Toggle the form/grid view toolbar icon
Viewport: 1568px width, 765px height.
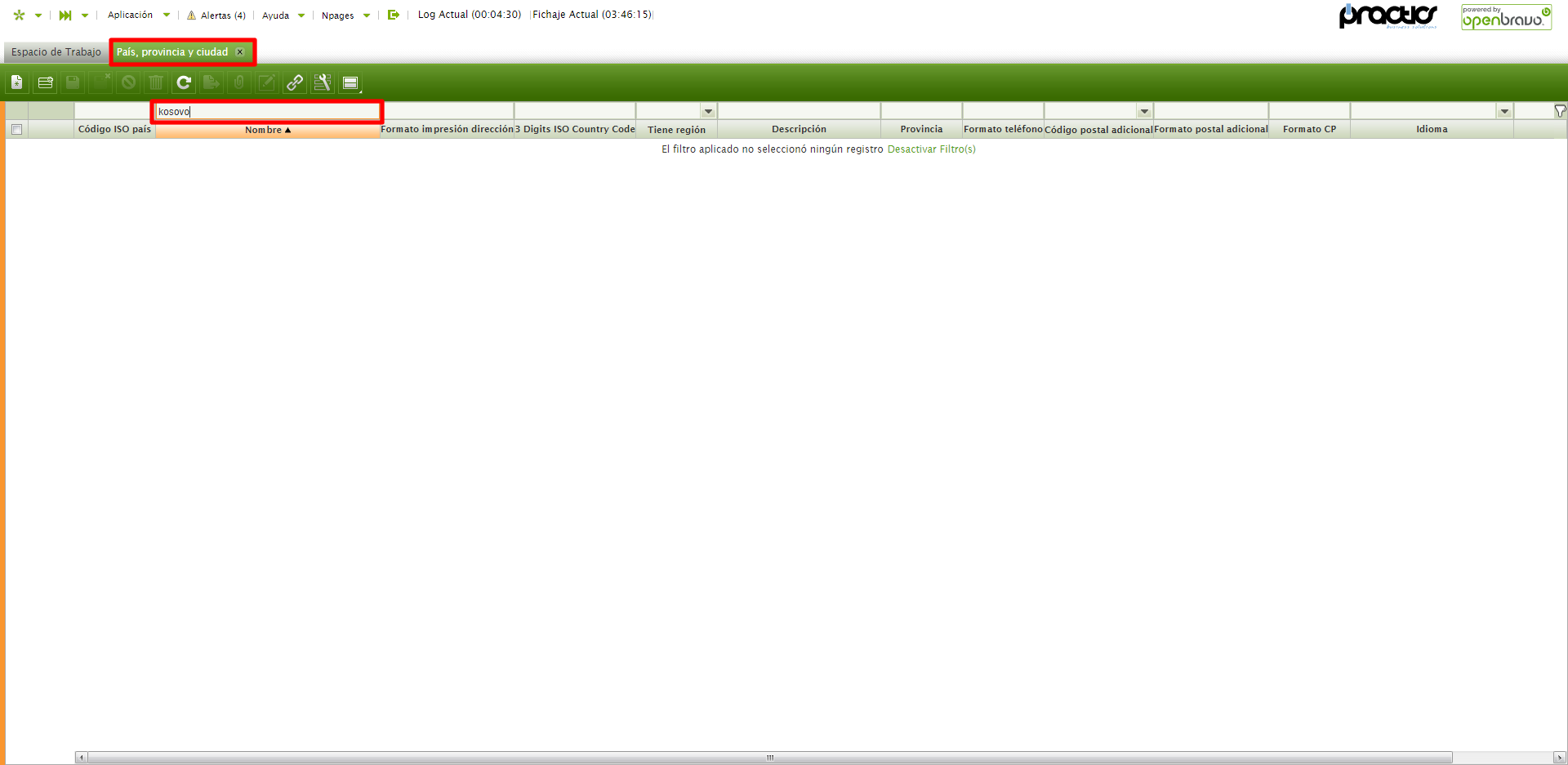pos(350,82)
